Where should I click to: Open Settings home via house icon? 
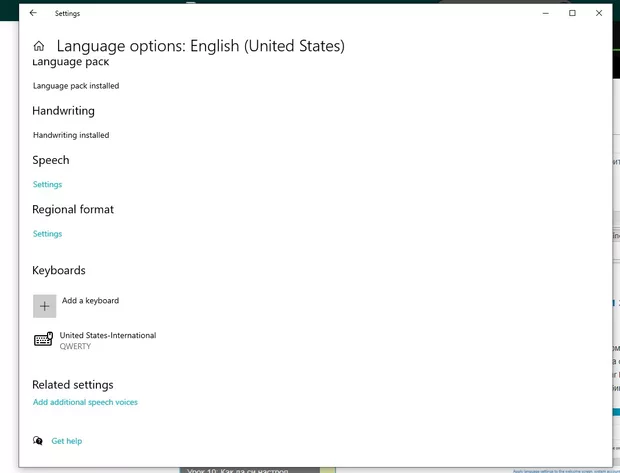(39, 46)
